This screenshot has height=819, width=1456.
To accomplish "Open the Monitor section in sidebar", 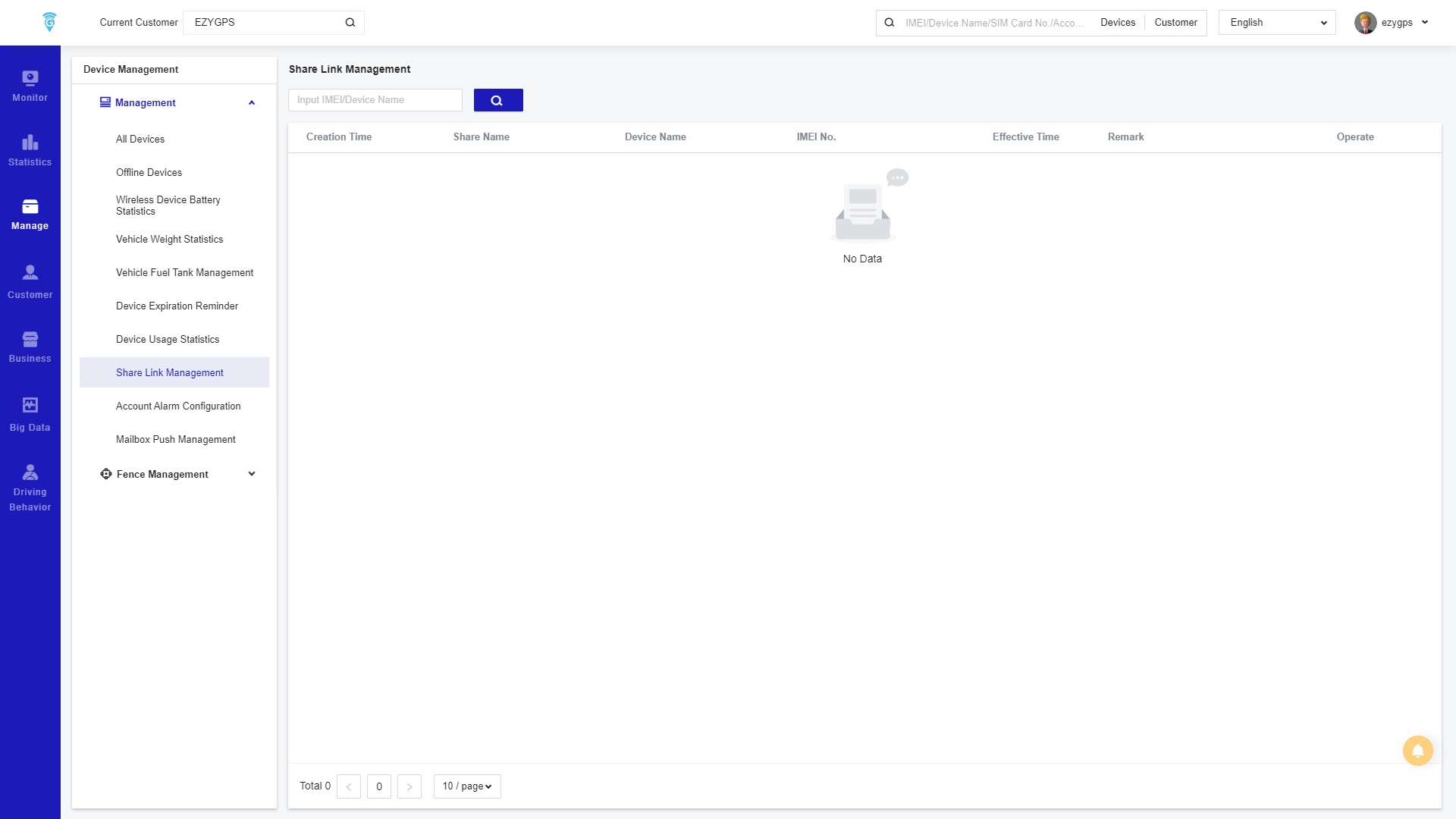I will pyautogui.click(x=30, y=86).
